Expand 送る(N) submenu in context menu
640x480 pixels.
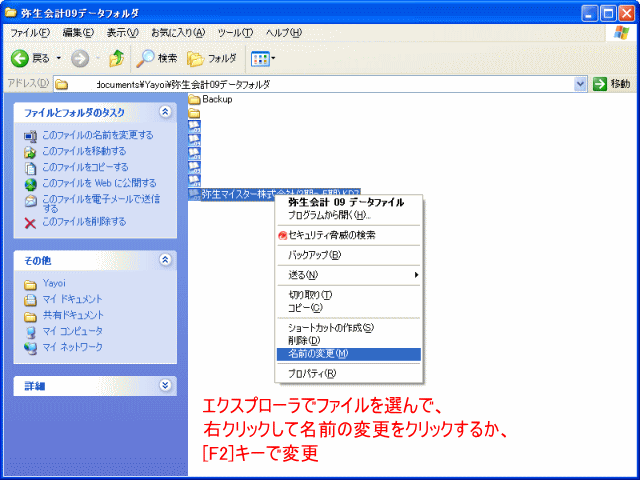(x=349, y=275)
